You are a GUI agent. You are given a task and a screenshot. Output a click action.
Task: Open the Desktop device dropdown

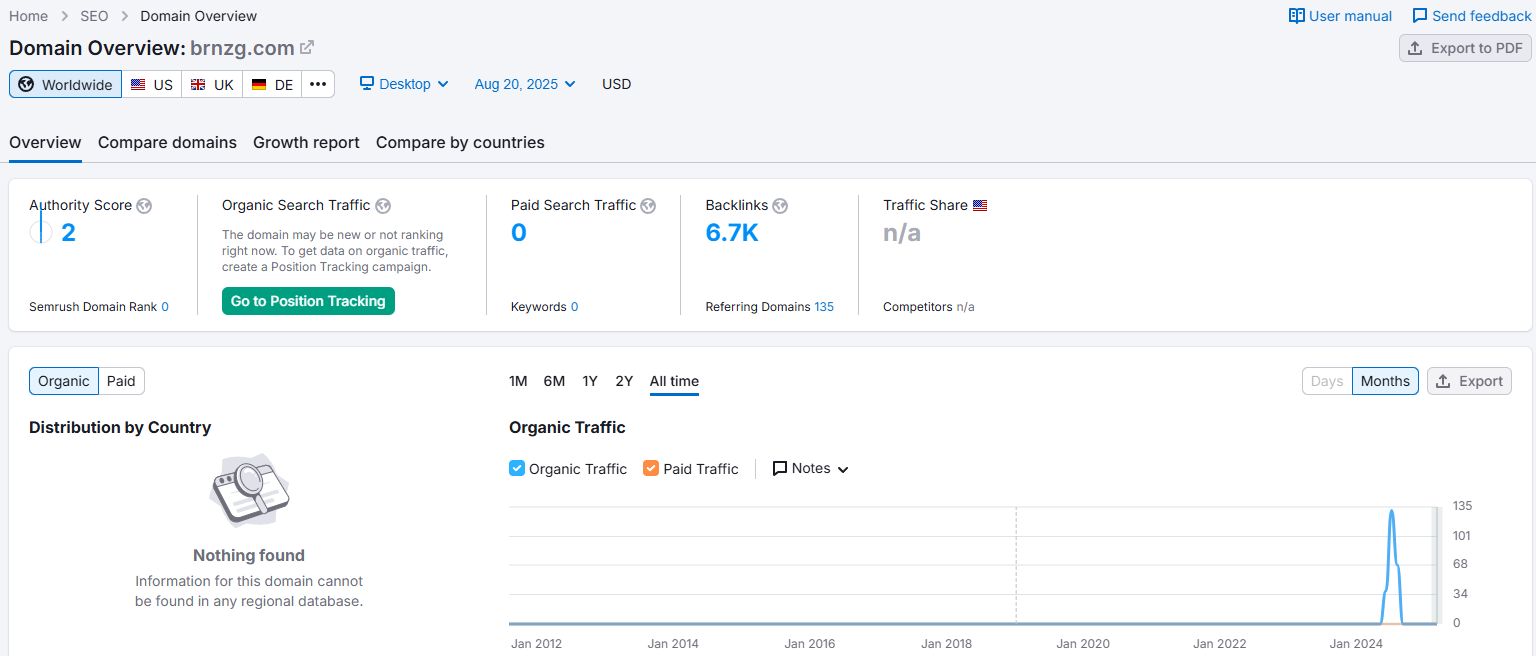click(x=404, y=84)
